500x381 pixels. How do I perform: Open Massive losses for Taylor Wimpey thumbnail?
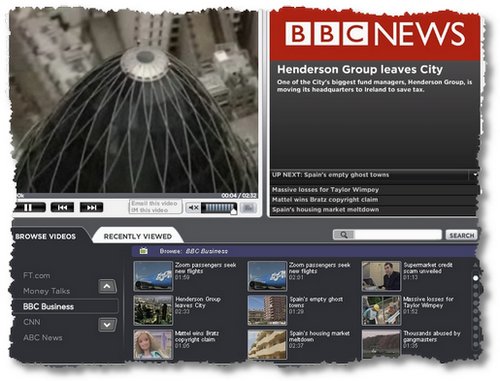pyautogui.click(x=381, y=310)
